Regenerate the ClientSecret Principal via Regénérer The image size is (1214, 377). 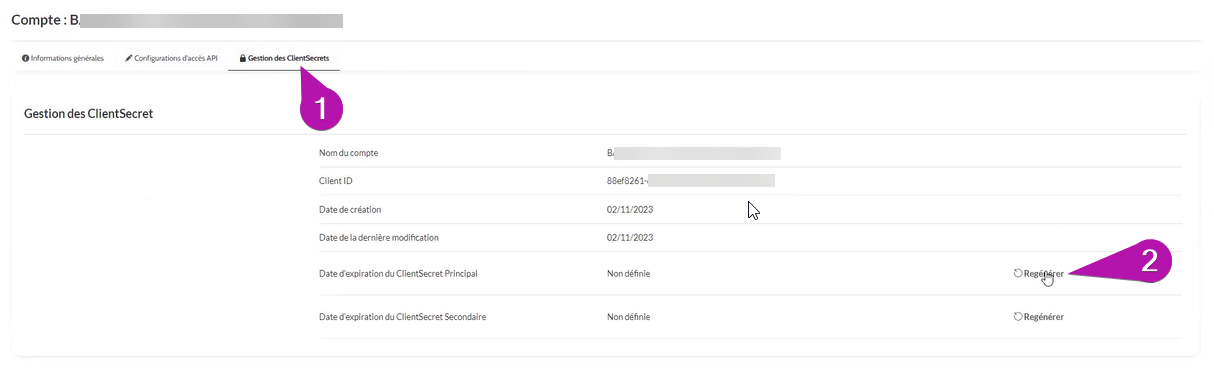(x=1038, y=273)
